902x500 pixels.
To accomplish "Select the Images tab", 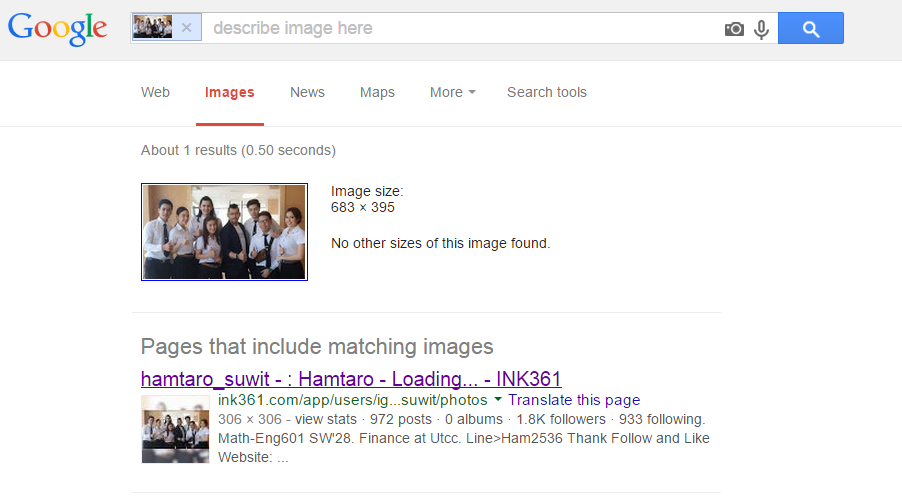I will point(230,92).
